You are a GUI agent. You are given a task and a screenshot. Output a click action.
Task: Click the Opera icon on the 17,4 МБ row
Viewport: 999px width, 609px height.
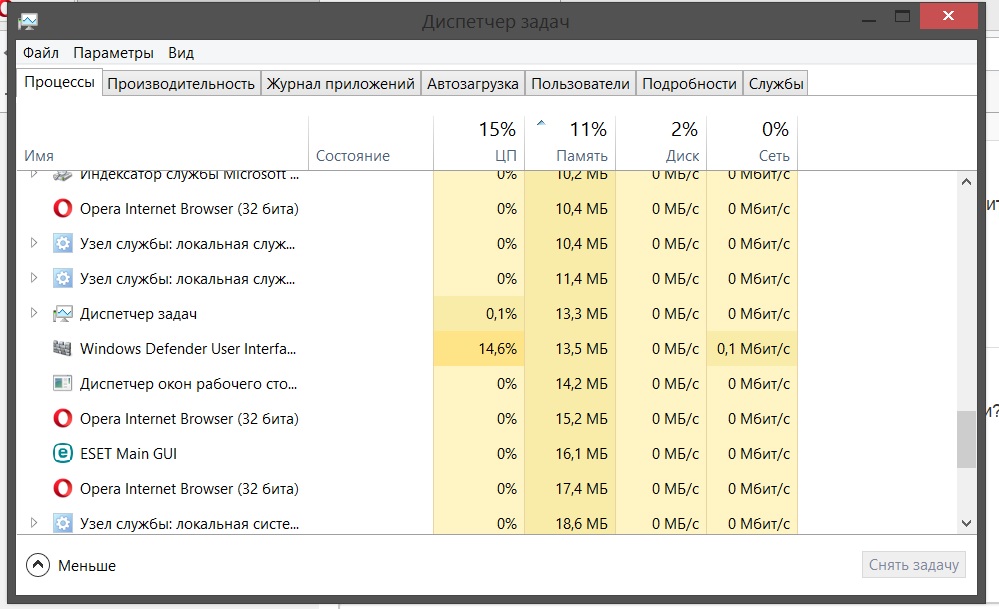(x=62, y=489)
